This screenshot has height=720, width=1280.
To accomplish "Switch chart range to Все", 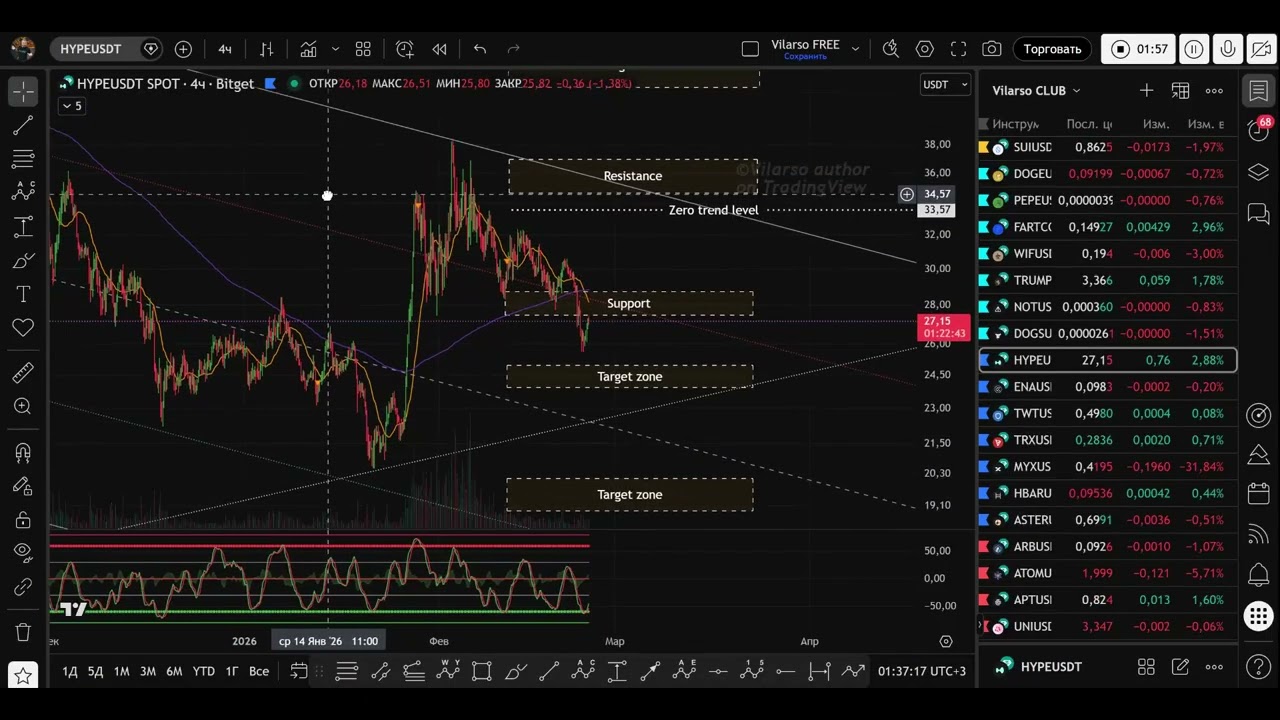I will tap(258, 671).
